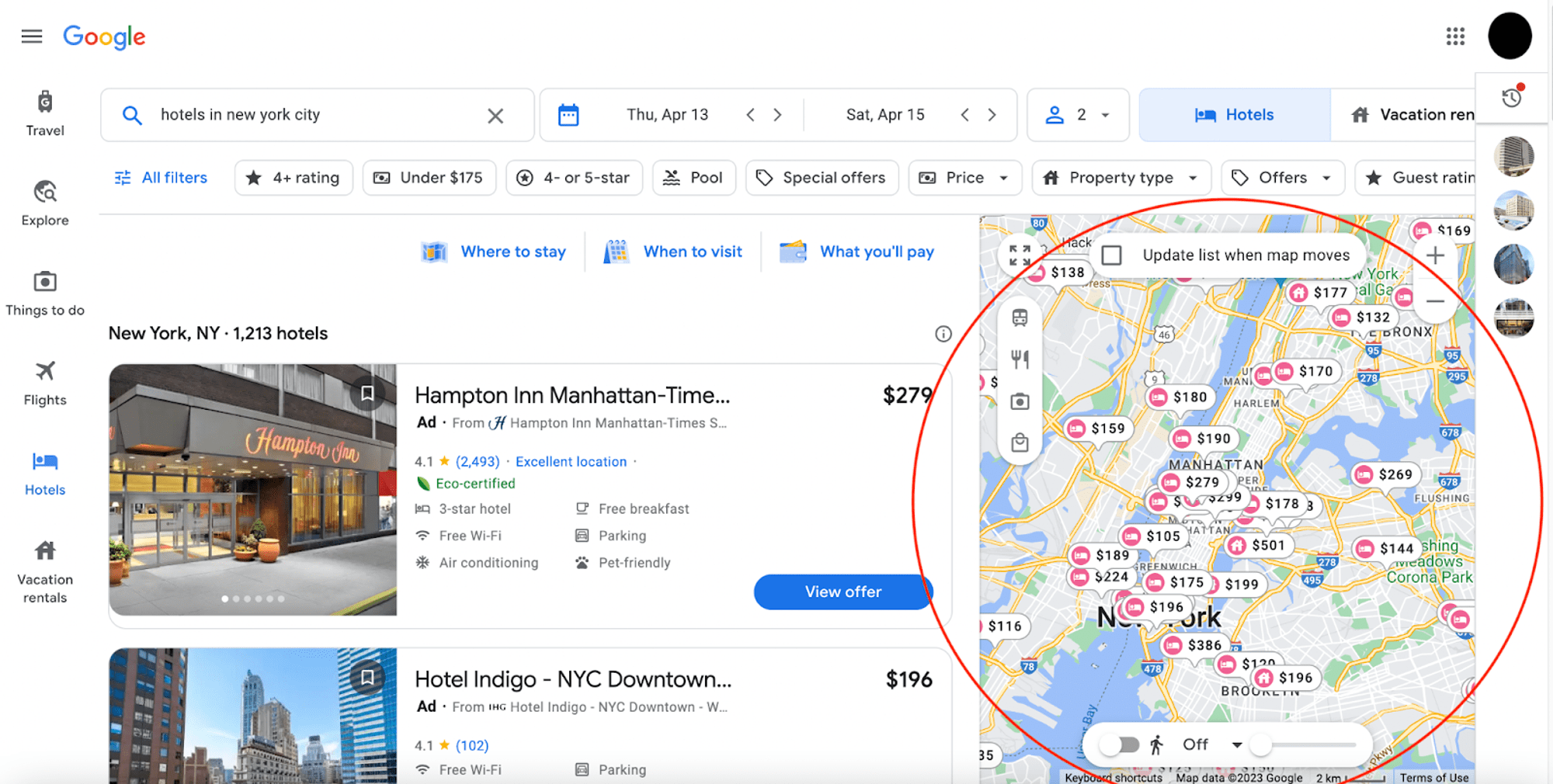Expand the Property type filter
1553x784 pixels.
[1120, 177]
